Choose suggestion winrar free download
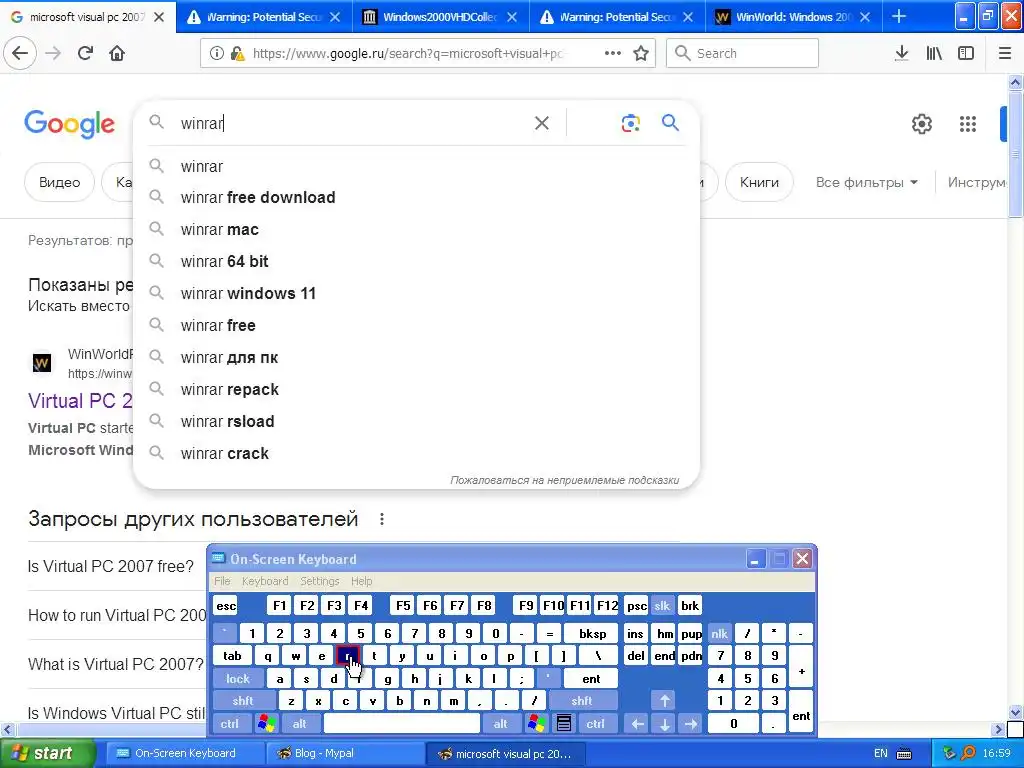The width and height of the screenshot is (1024, 768). 416,197
